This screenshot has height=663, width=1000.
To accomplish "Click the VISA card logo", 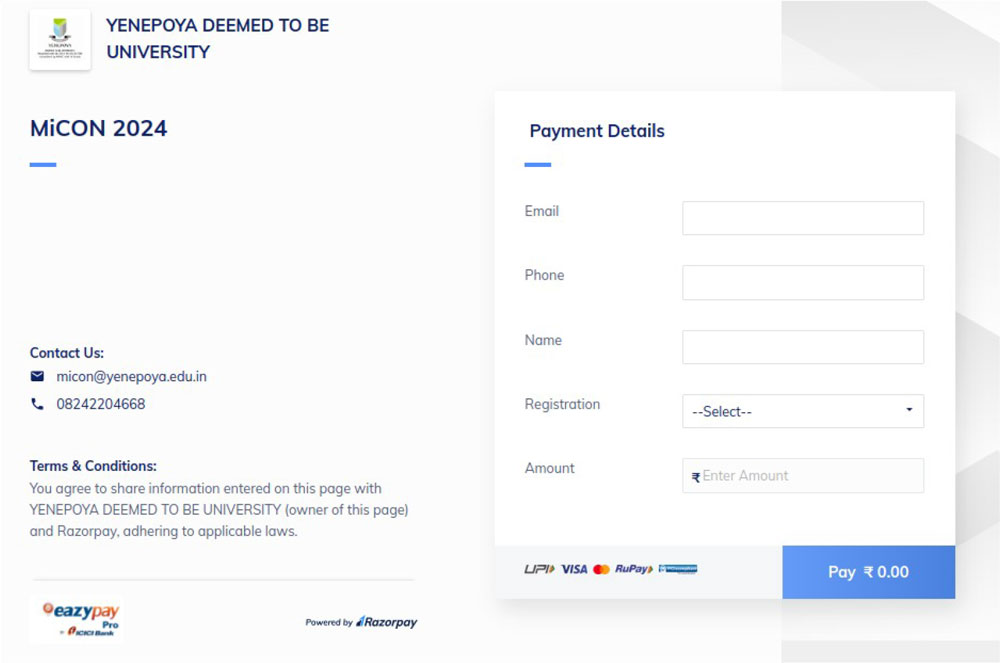I will 574,570.
